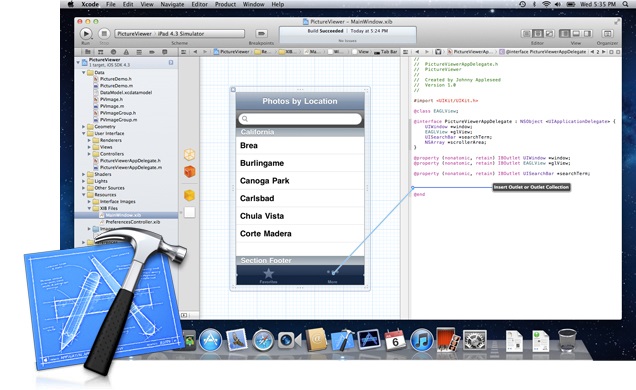Image resolution: width=636 pixels, height=390 pixels.
Task: Expand the Shaders folder
Action: pyautogui.click(x=84, y=174)
